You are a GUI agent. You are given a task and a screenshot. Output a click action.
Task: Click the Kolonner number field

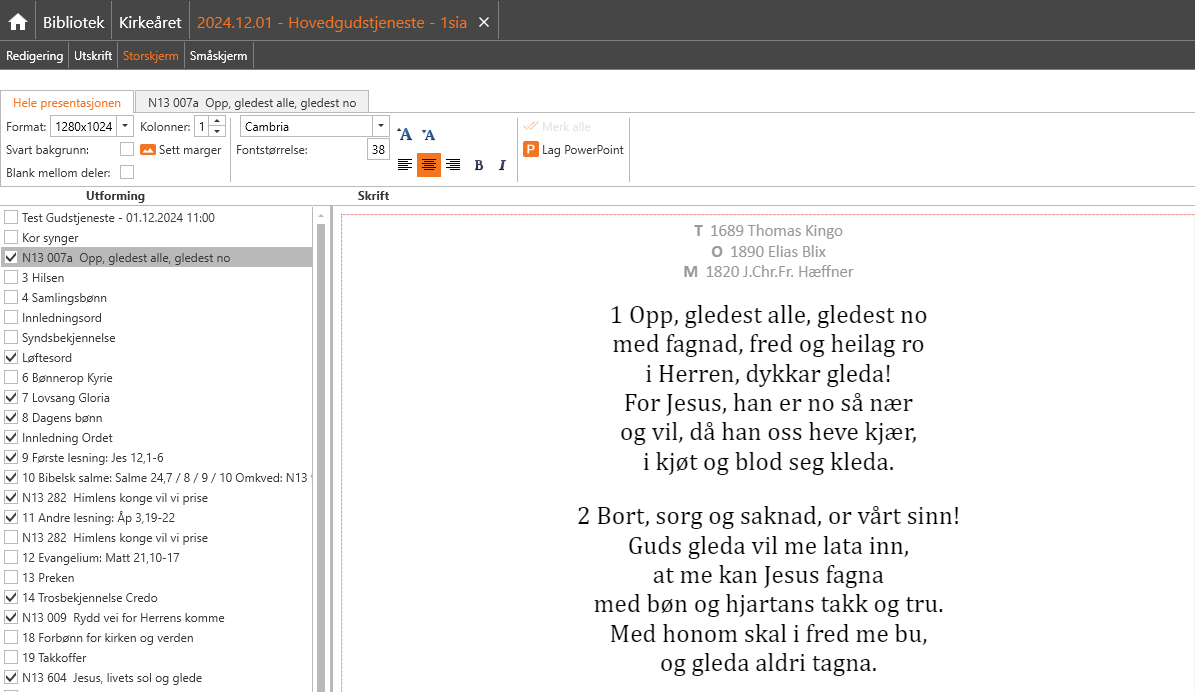point(202,127)
